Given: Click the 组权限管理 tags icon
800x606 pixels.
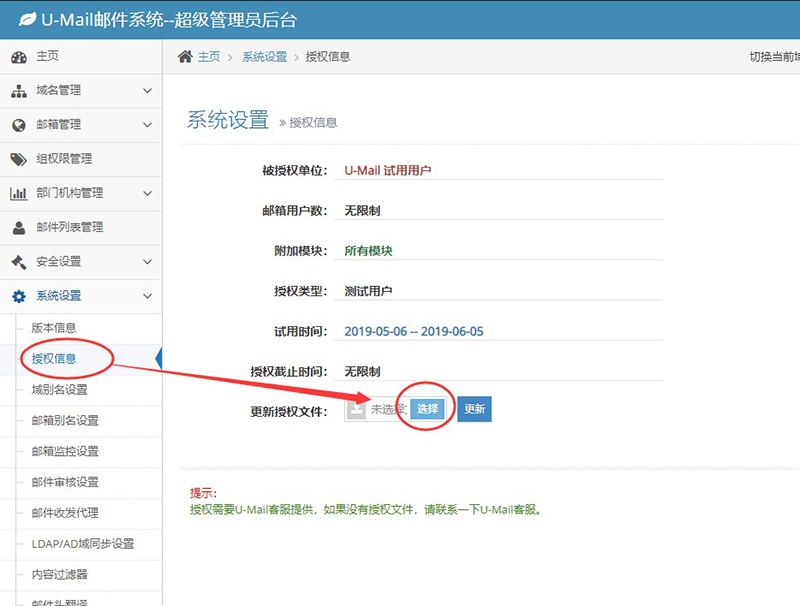Looking at the screenshot, I should (x=18, y=159).
